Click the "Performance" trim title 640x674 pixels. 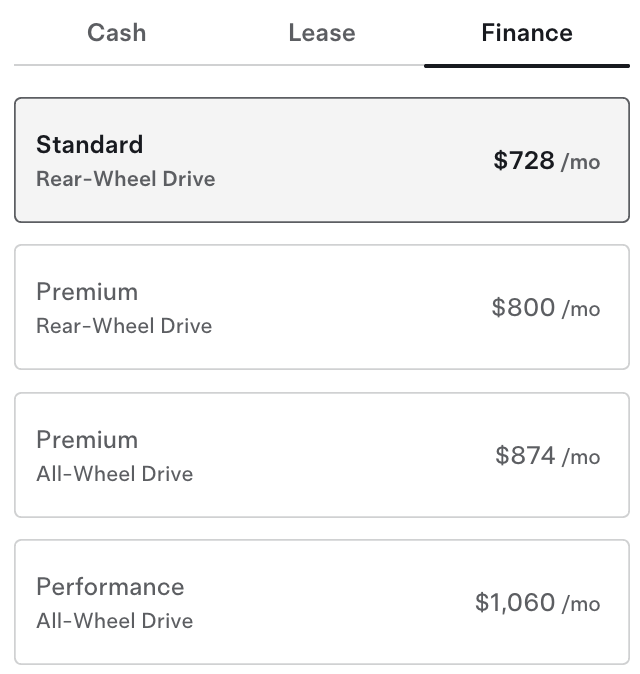tap(110, 587)
